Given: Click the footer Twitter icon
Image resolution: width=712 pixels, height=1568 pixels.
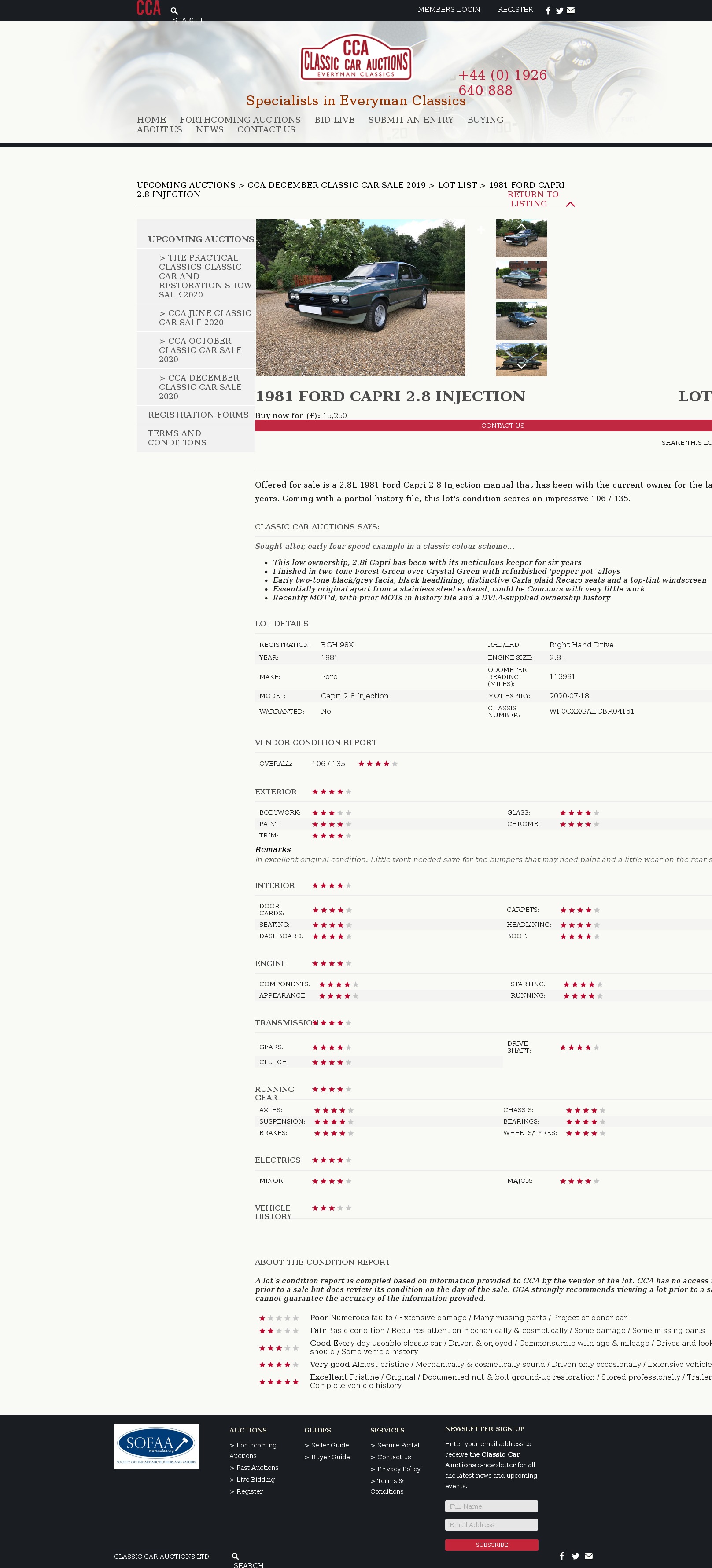Looking at the screenshot, I should pos(575,1556).
